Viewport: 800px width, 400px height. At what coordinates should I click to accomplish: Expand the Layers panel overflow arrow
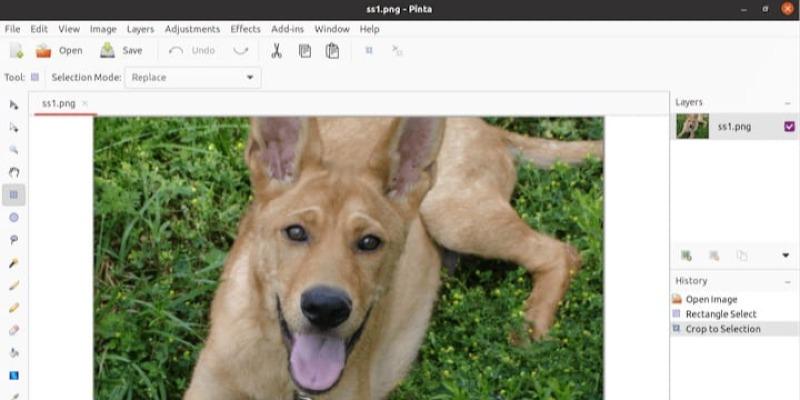[785, 256]
